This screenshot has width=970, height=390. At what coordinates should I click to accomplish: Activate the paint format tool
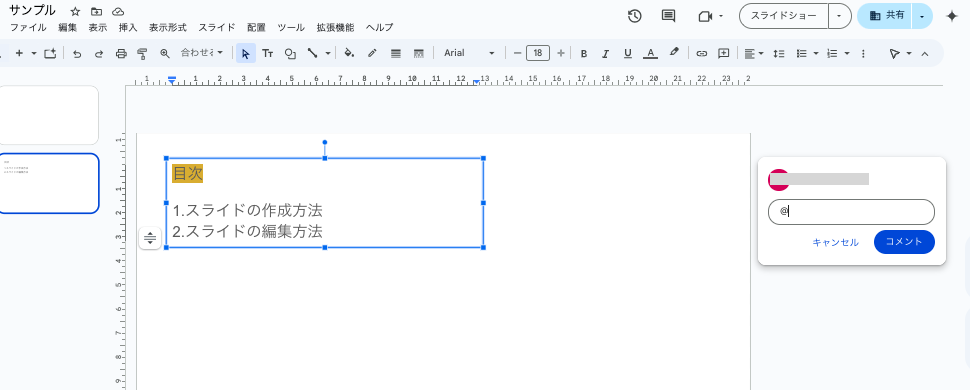142,53
